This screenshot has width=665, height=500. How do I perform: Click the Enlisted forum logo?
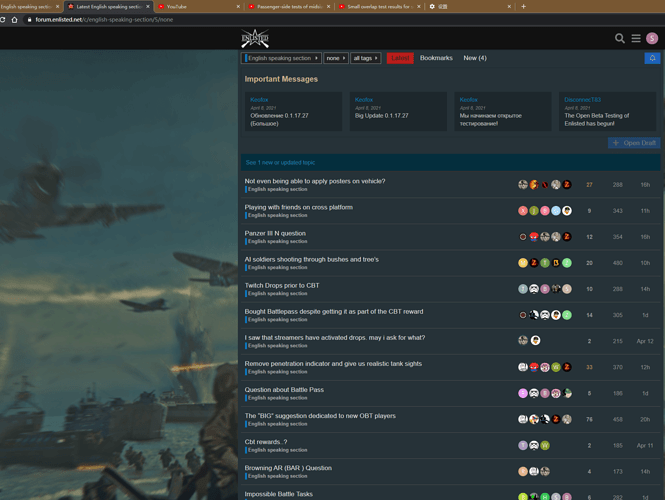pyautogui.click(x=255, y=39)
